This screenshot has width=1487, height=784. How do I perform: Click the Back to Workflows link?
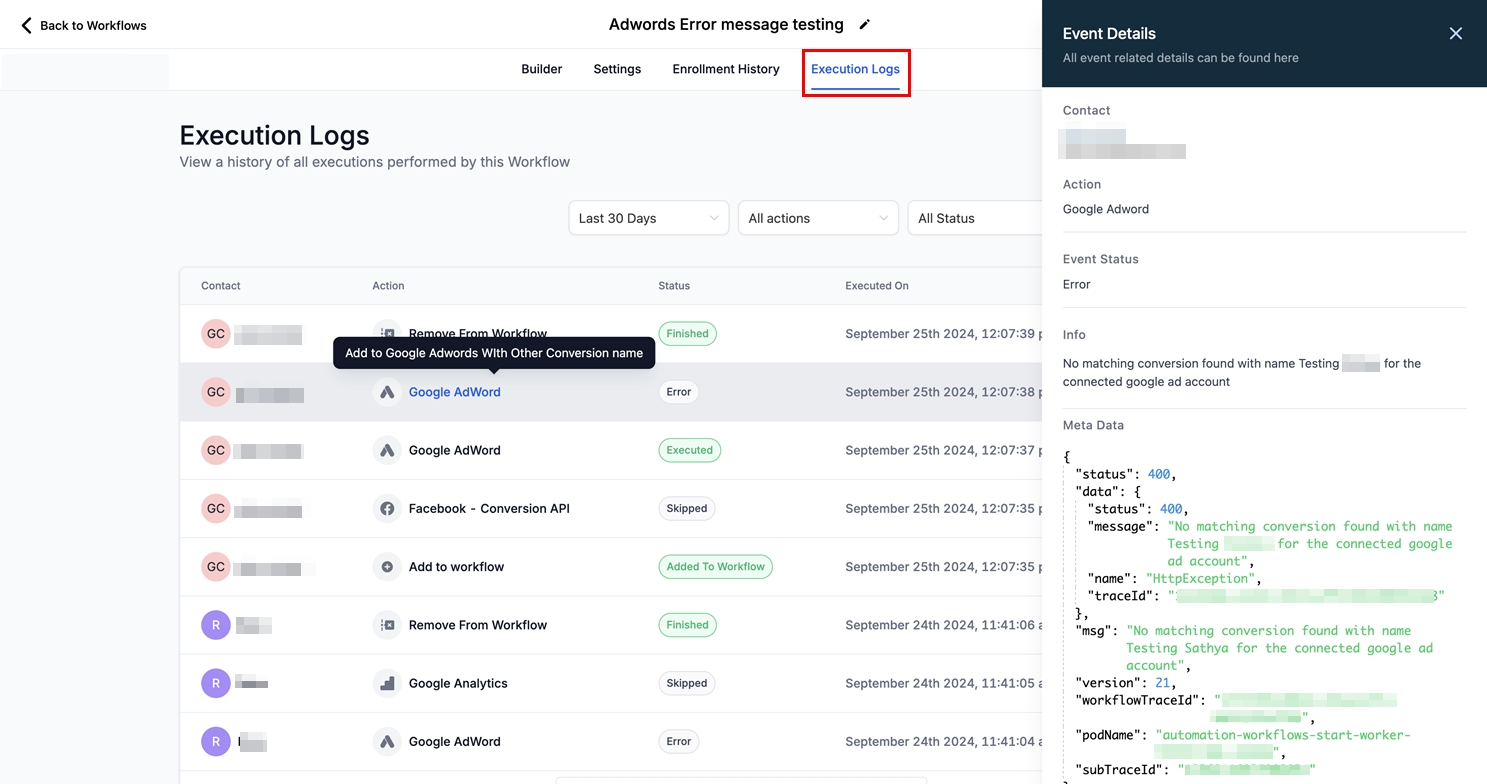[x=93, y=25]
